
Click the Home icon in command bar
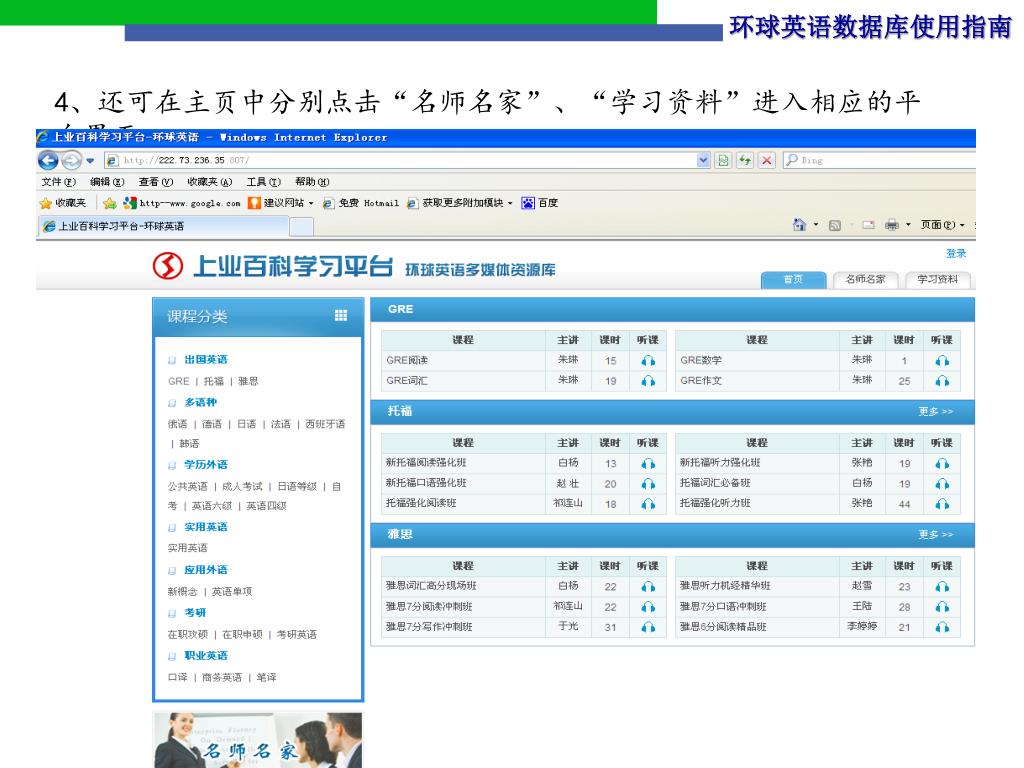coord(799,225)
